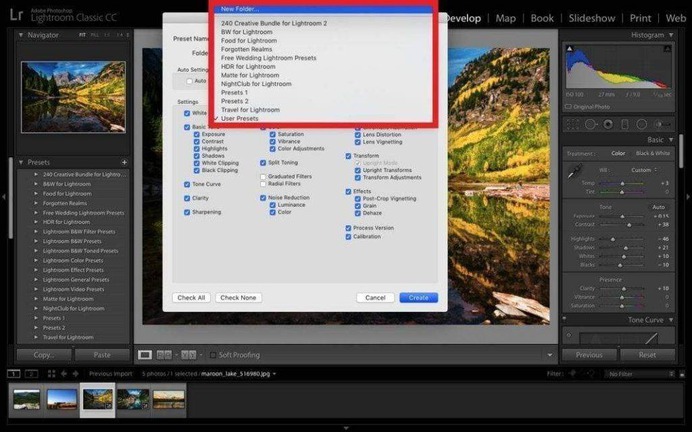Collapse the Histogram panel
Image resolution: width=692 pixels, height=432 pixels.
pos(671,35)
